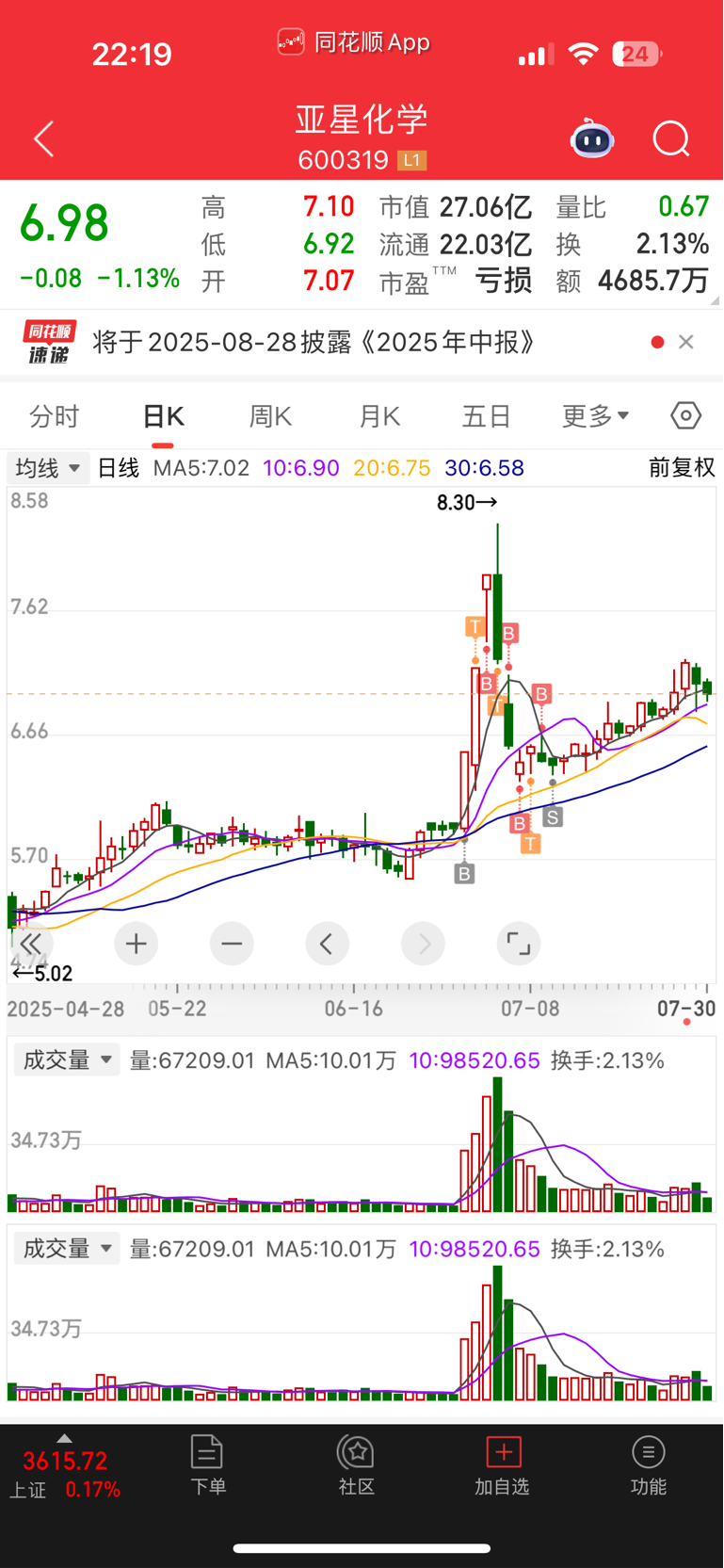Expand the 上证 index bar arrow
Image resolution: width=724 pixels, height=1568 pixels.
pos(64,1438)
